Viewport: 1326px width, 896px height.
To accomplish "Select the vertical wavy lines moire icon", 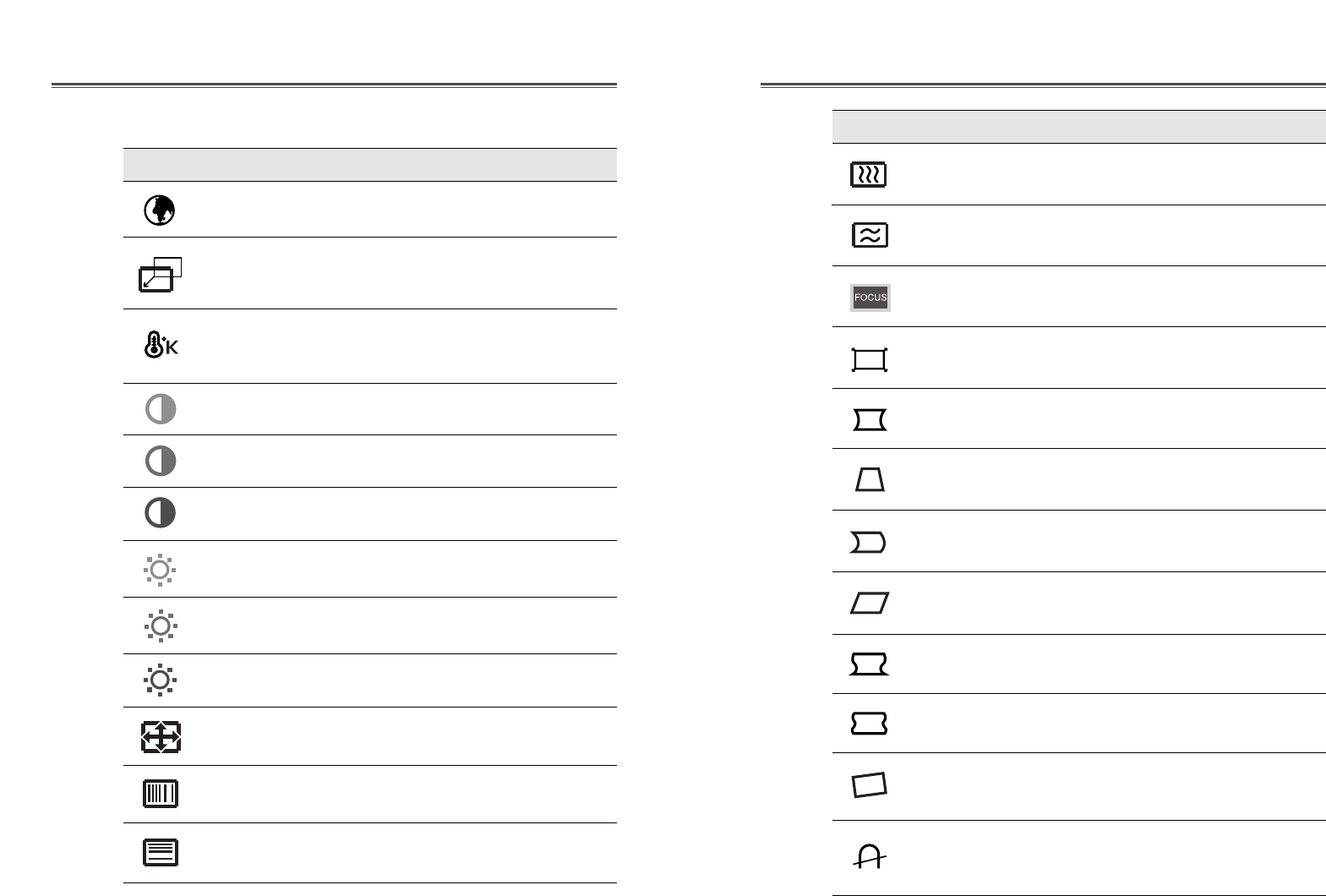I will 869,175.
